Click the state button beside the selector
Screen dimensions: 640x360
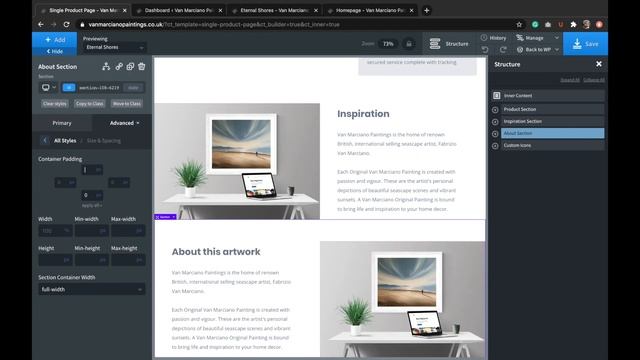point(133,87)
